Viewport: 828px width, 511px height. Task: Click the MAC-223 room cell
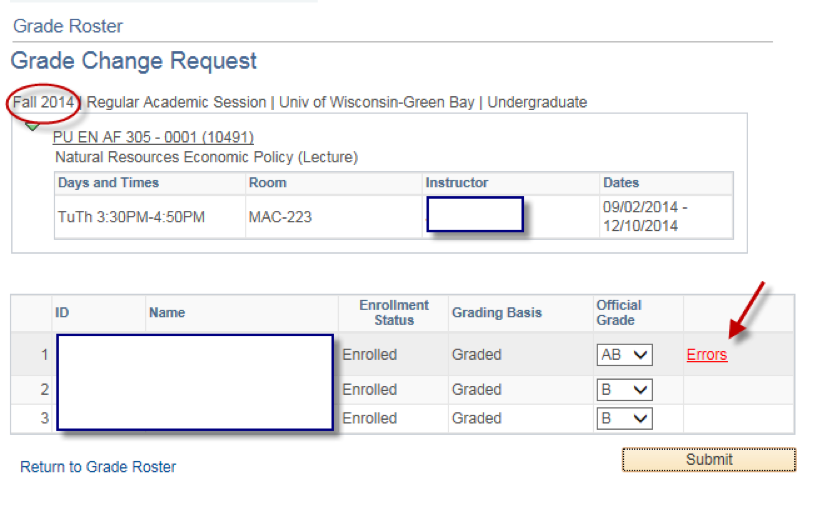click(280, 217)
